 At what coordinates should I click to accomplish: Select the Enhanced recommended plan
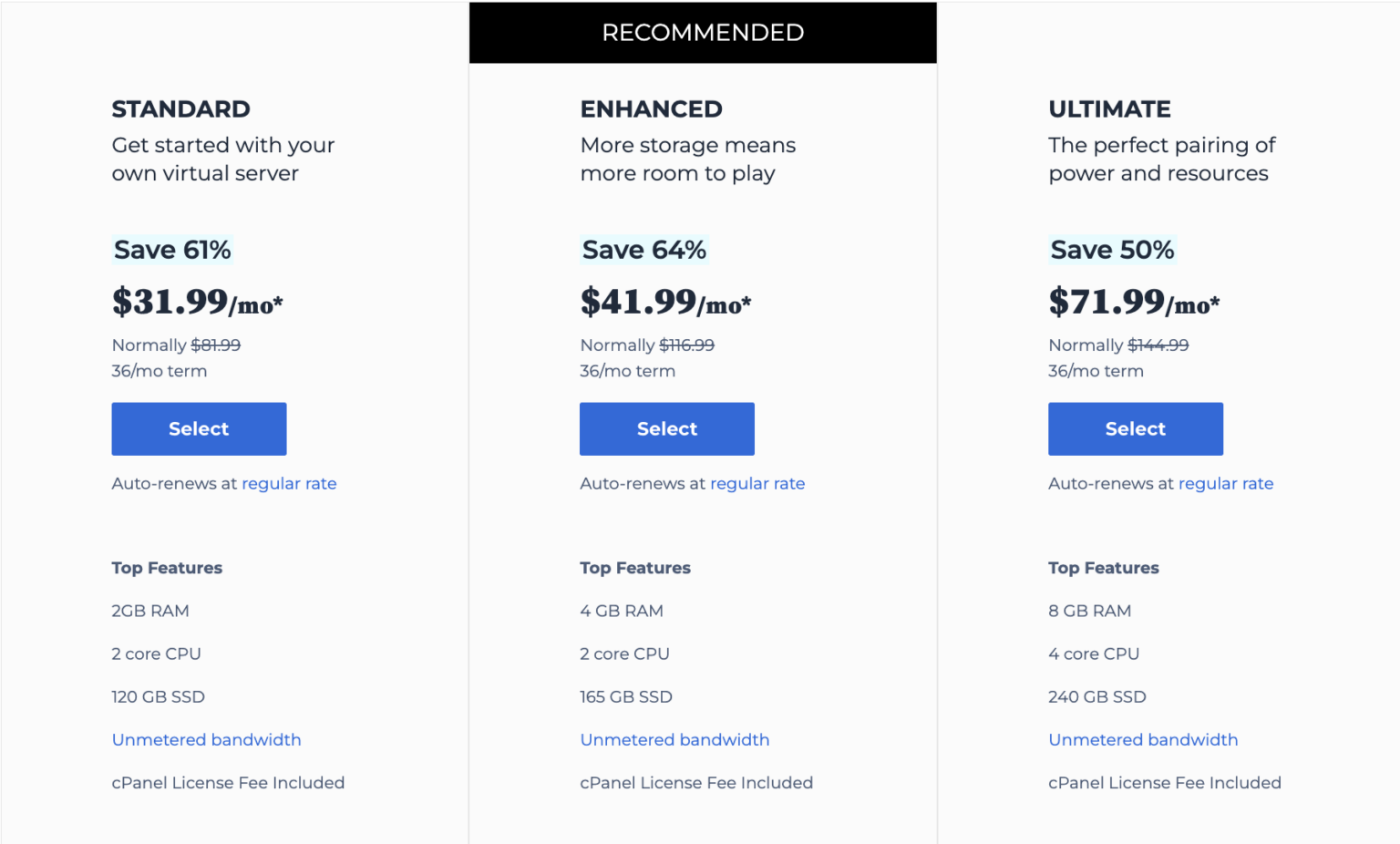[x=666, y=428]
